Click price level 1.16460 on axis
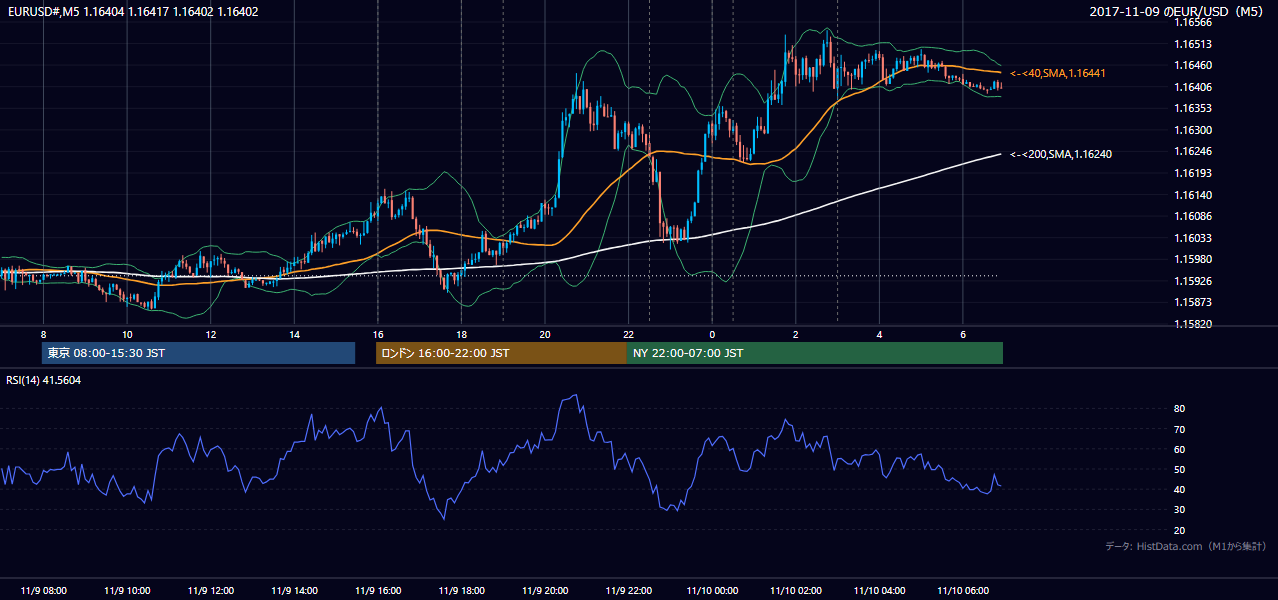Image resolution: width=1278 pixels, height=600 pixels. point(1193,65)
